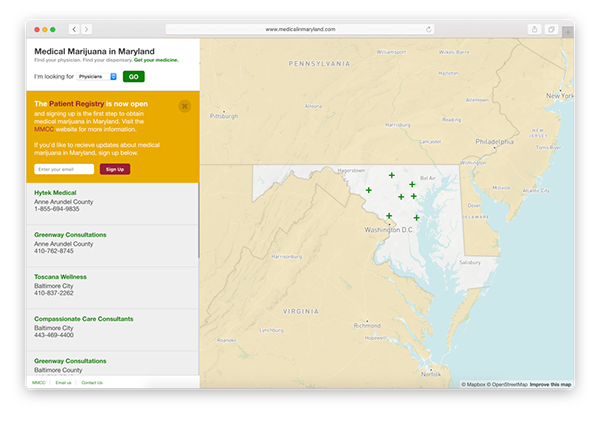Click the Email us footer link
The height and width of the screenshot is (421, 600).
[x=63, y=383]
